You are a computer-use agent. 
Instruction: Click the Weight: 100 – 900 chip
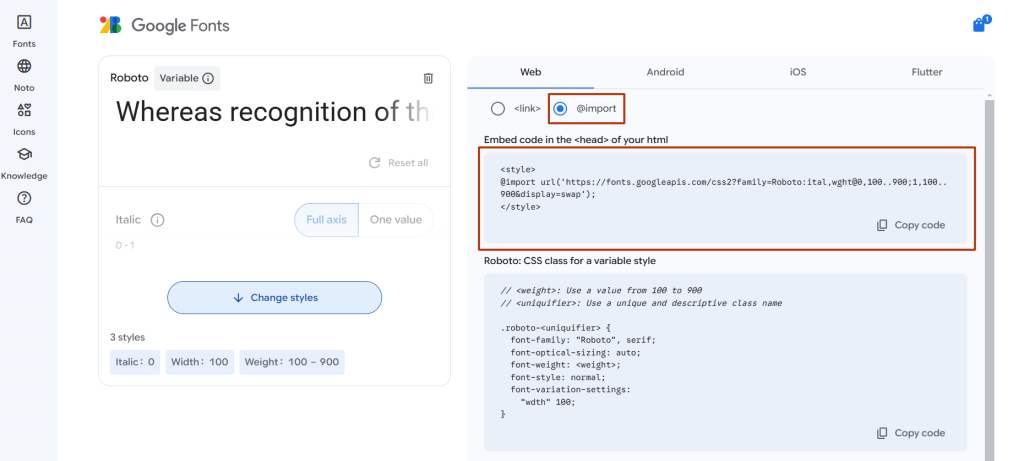tap(292, 362)
